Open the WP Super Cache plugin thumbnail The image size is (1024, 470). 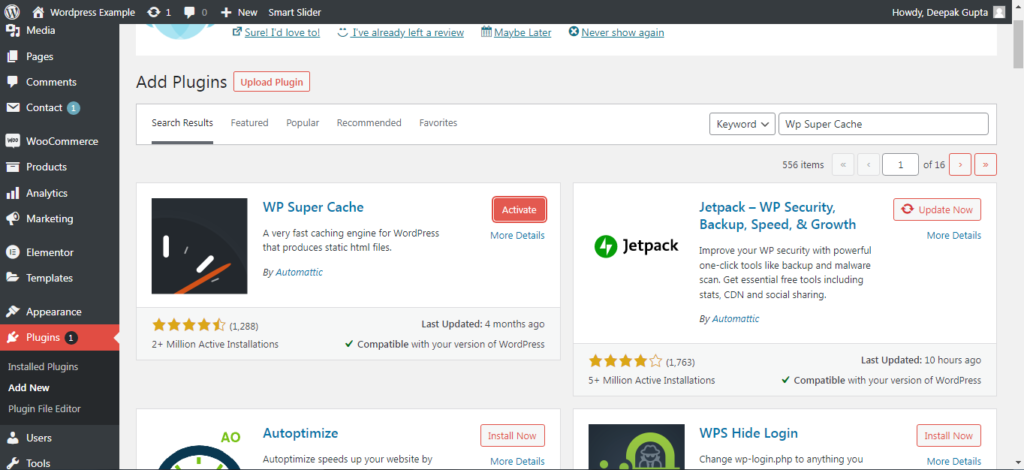[x=199, y=246]
